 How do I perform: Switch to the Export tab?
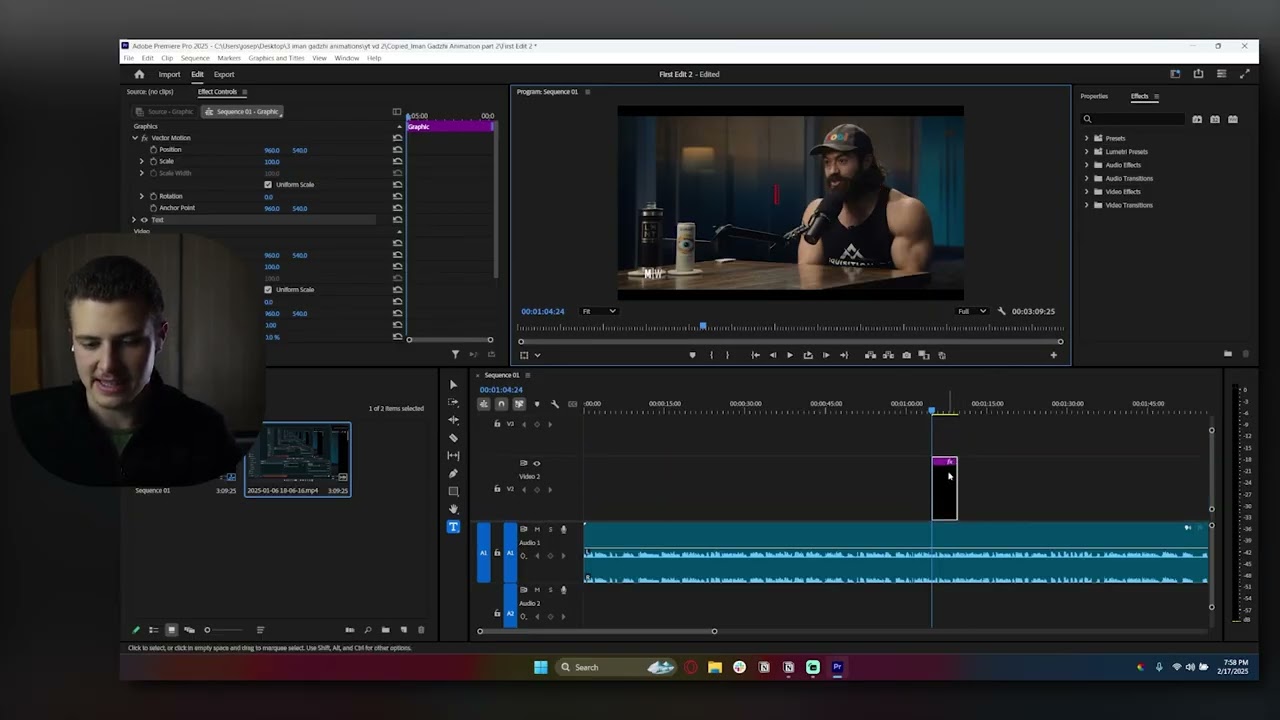224,74
